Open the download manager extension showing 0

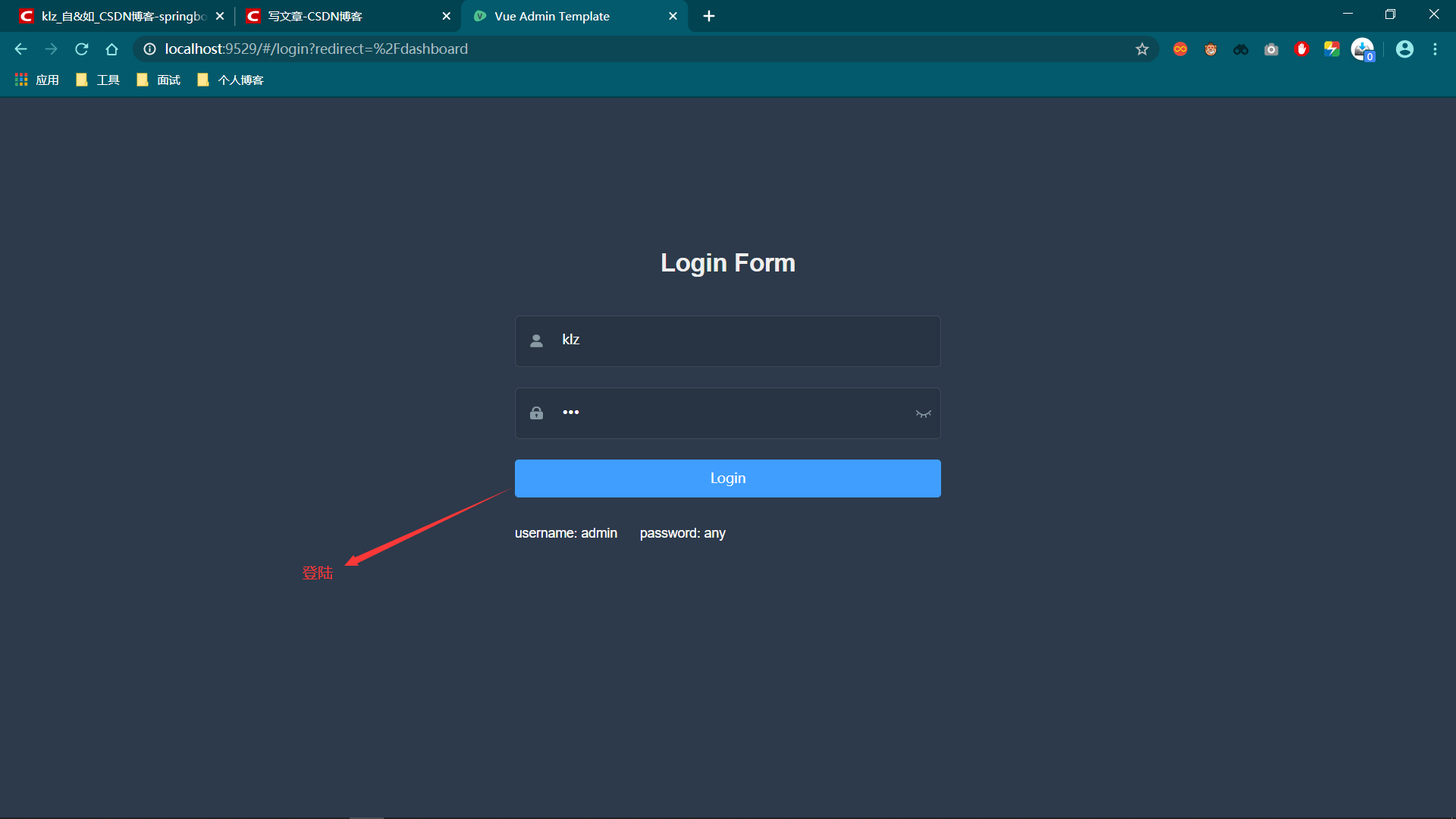point(1363,49)
